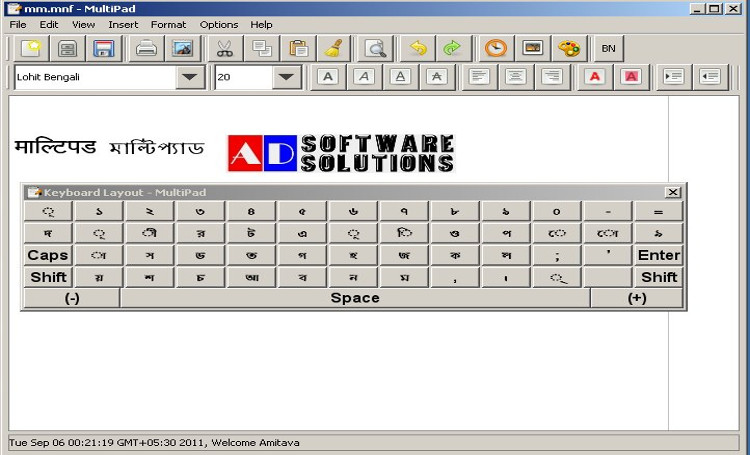The width and height of the screenshot is (750, 455).
Task: Align text to the right
Action: point(551,77)
